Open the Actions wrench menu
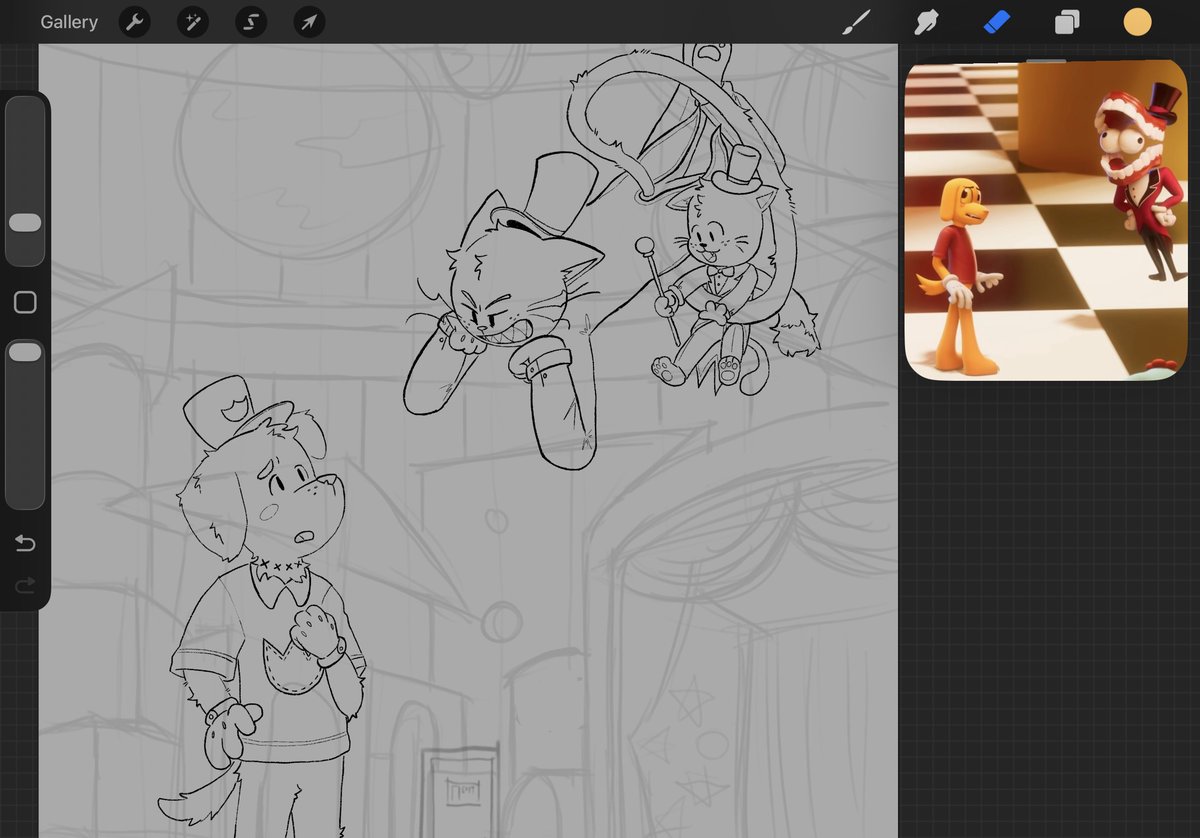Viewport: 1200px width, 838px height. pyautogui.click(x=134, y=22)
